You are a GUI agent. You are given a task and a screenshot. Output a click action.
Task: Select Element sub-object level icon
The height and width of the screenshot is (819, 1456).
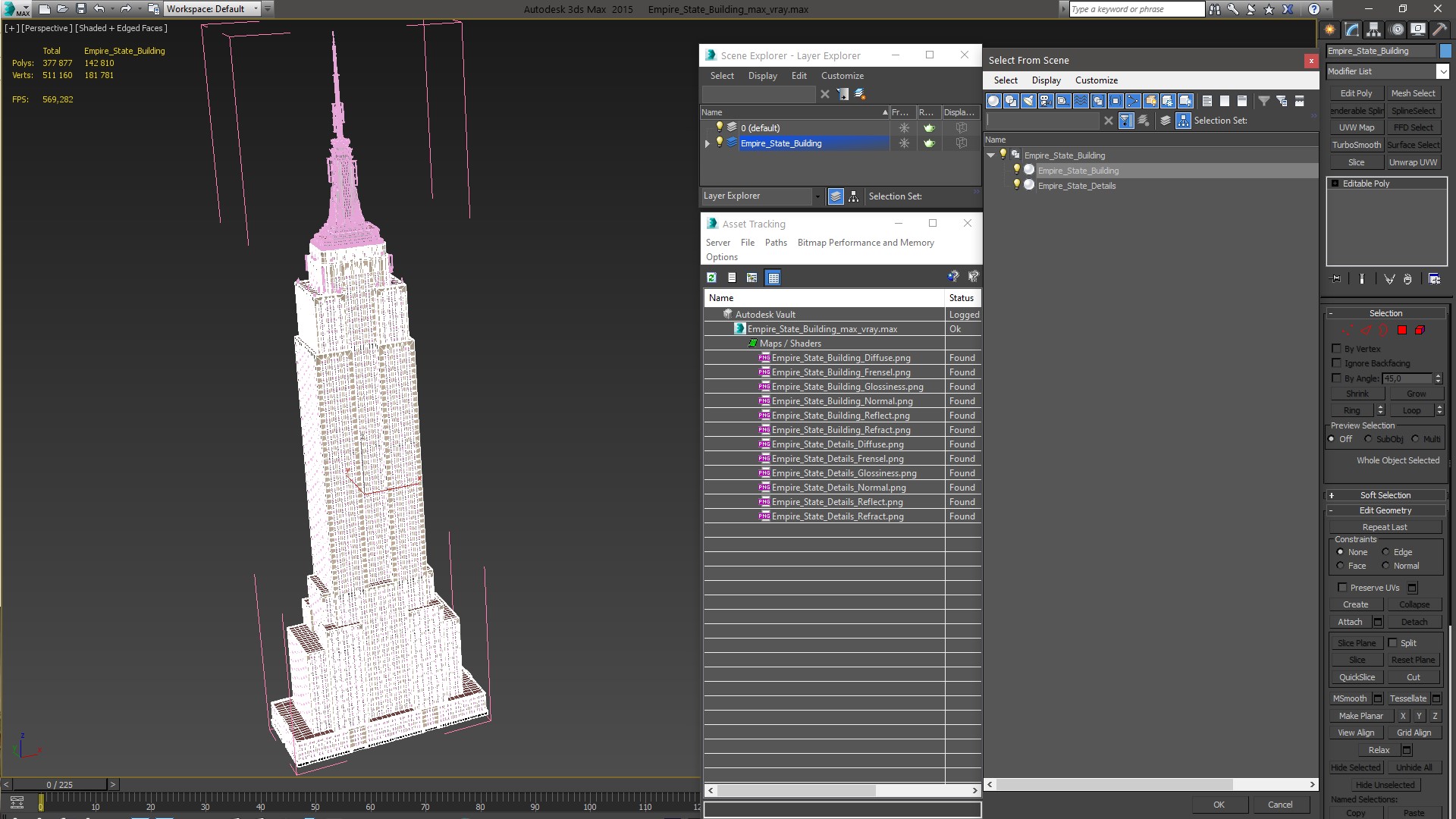tap(1420, 331)
